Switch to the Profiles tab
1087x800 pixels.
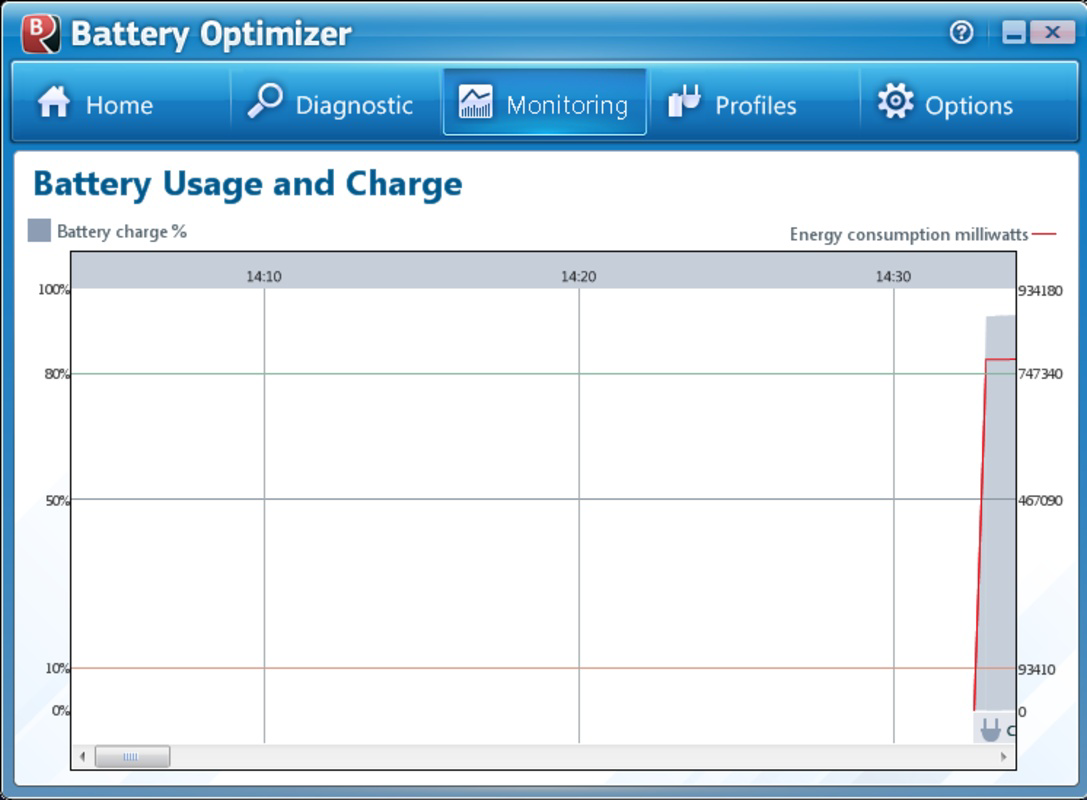[754, 103]
